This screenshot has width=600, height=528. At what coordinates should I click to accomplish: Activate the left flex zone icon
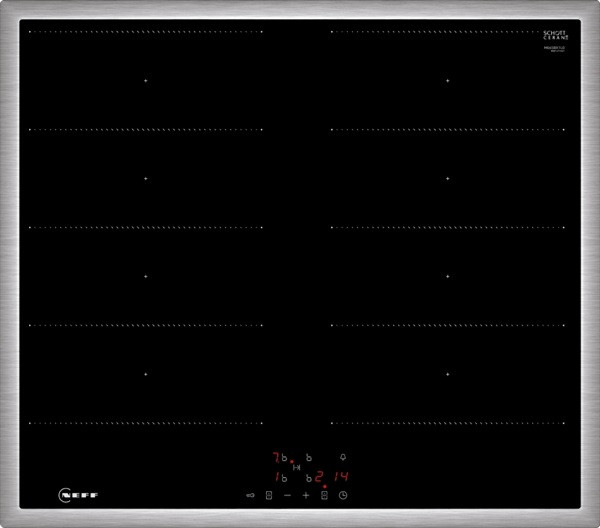pyautogui.click(x=269, y=495)
